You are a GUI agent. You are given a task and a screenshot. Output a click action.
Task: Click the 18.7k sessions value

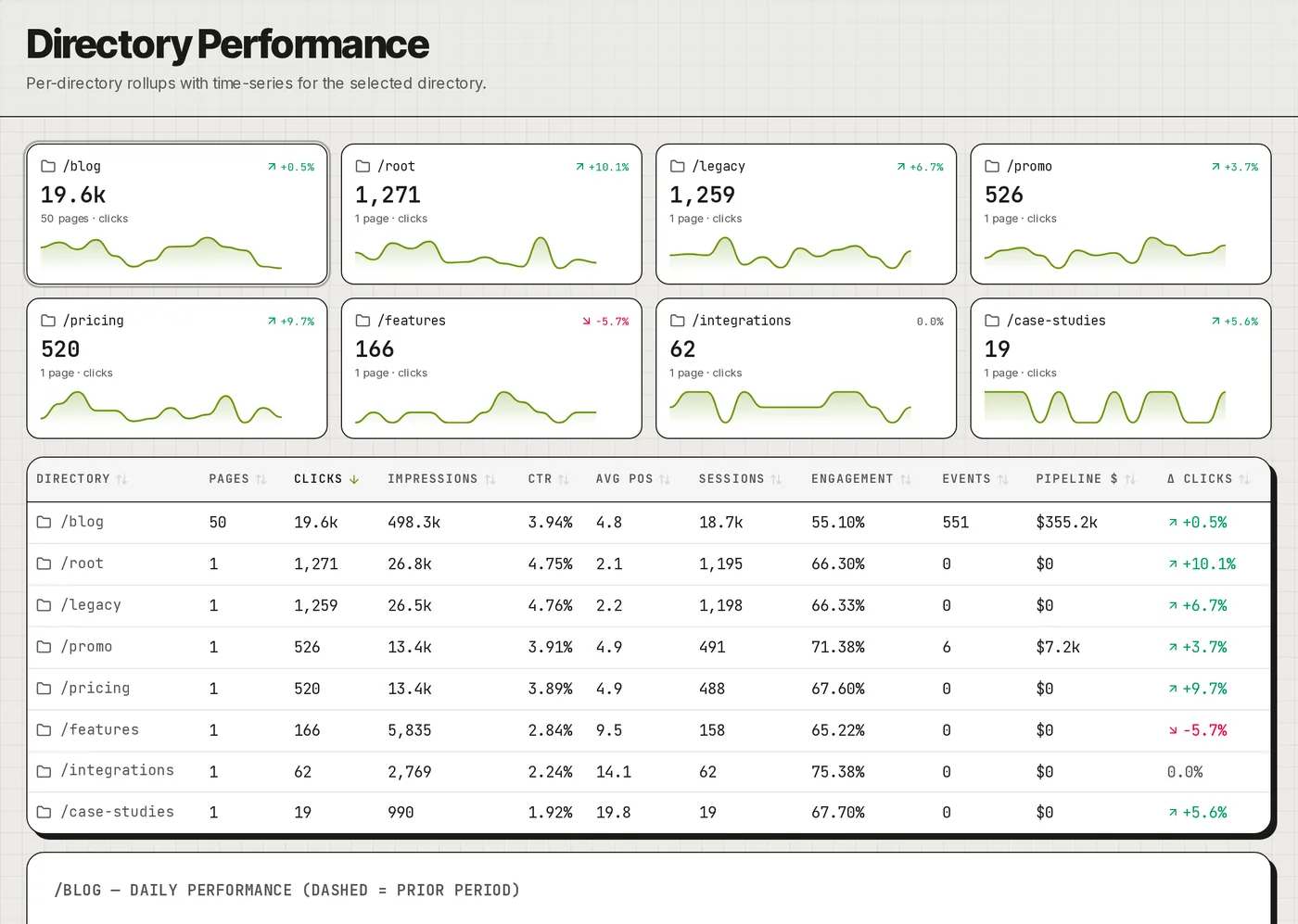(721, 523)
